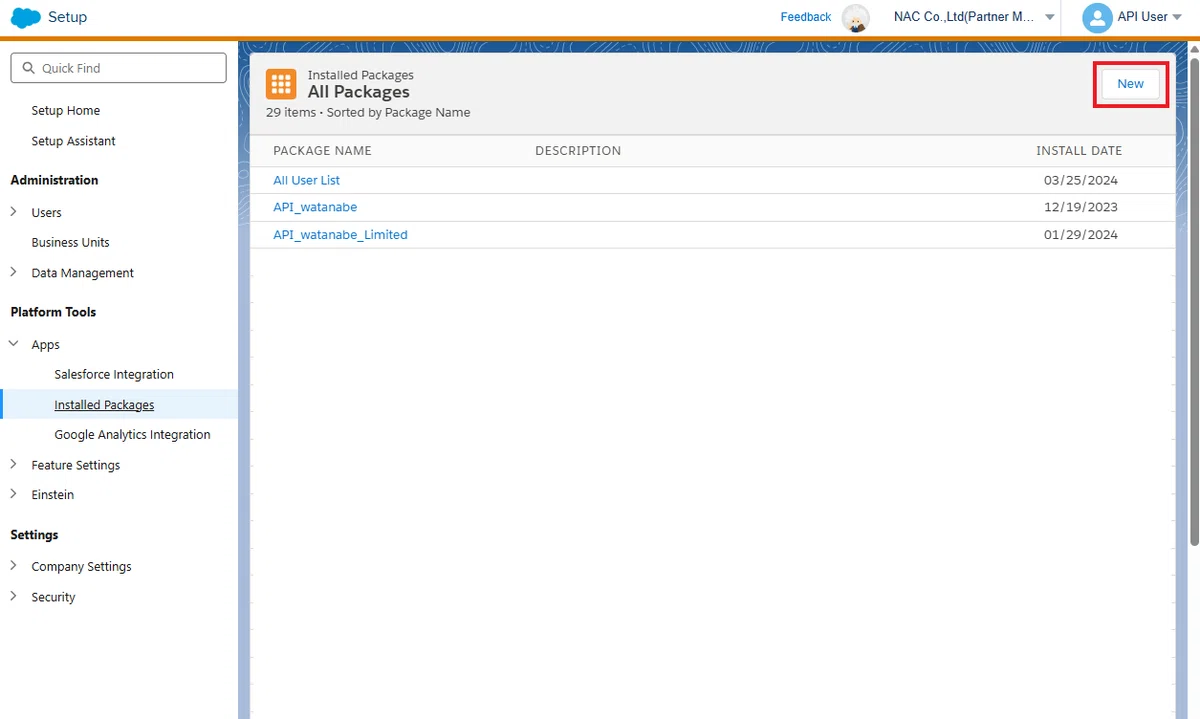Click the Company Settings label

point(81,567)
